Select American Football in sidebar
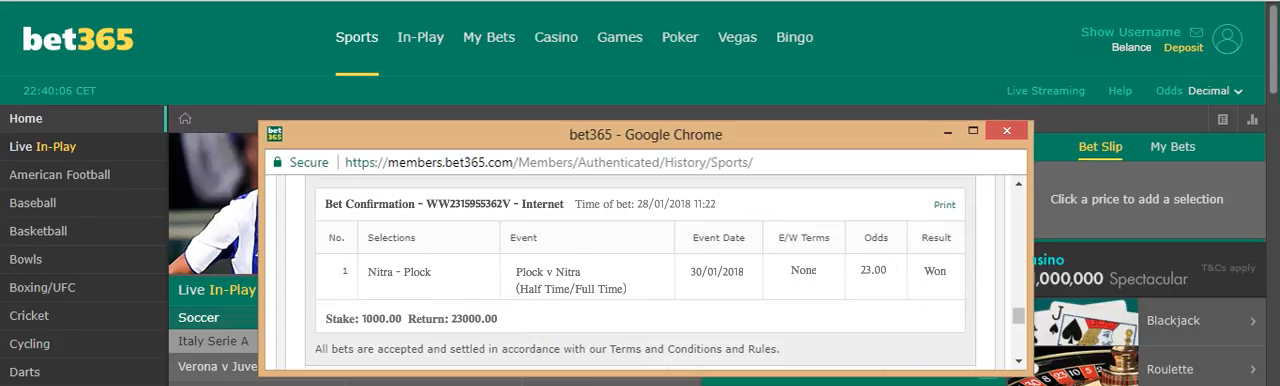The width and height of the screenshot is (1280, 386). (x=83, y=175)
